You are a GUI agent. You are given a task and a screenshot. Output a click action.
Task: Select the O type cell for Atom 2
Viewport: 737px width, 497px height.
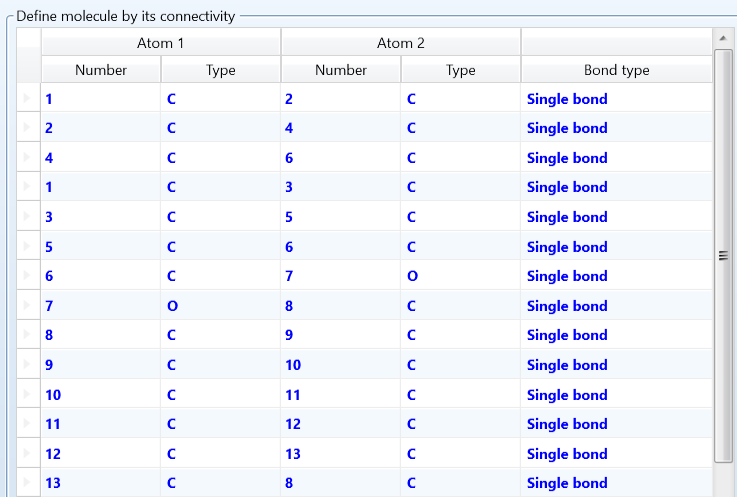(412, 277)
